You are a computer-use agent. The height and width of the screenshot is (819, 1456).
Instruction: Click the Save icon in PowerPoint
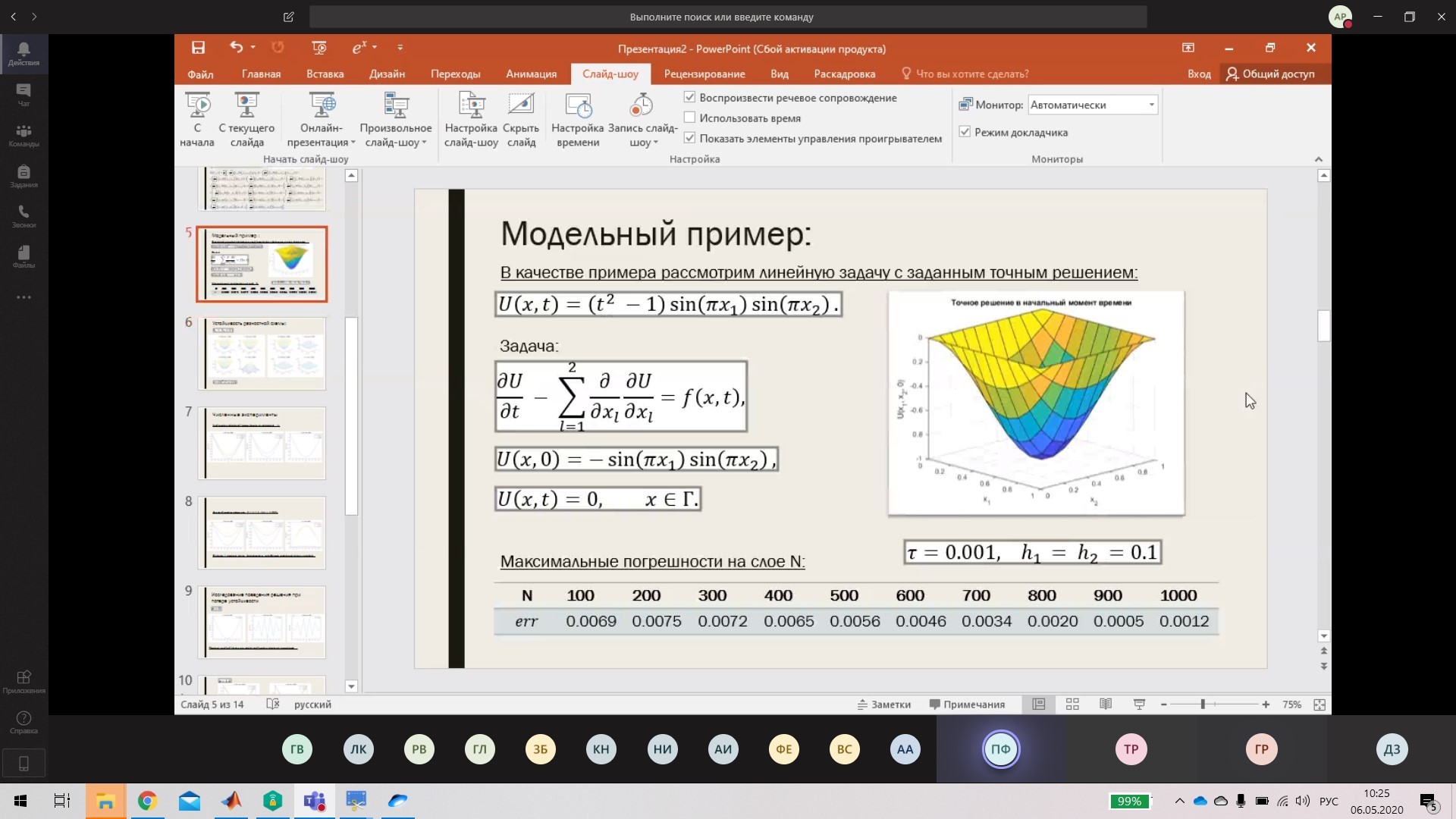198,48
